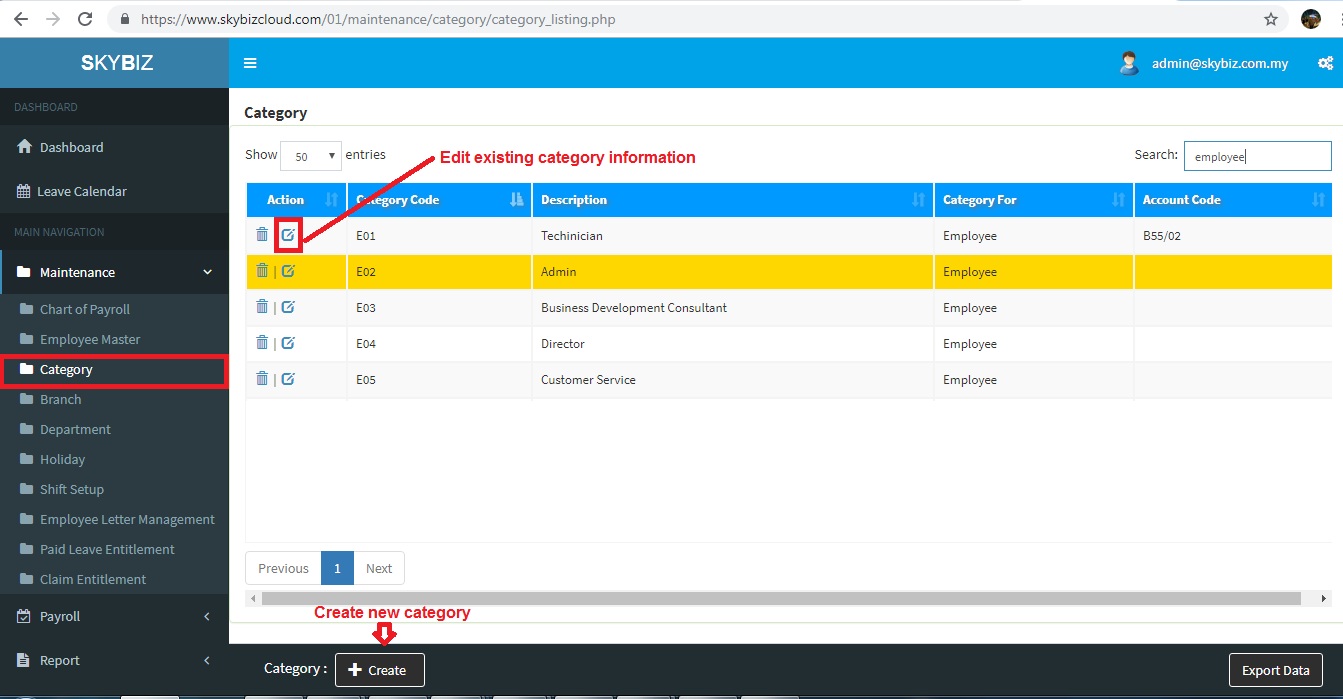Edit the E03 Business Development Consultant category
The height and width of the screenshot is (699, 1343).
(288, 307)
